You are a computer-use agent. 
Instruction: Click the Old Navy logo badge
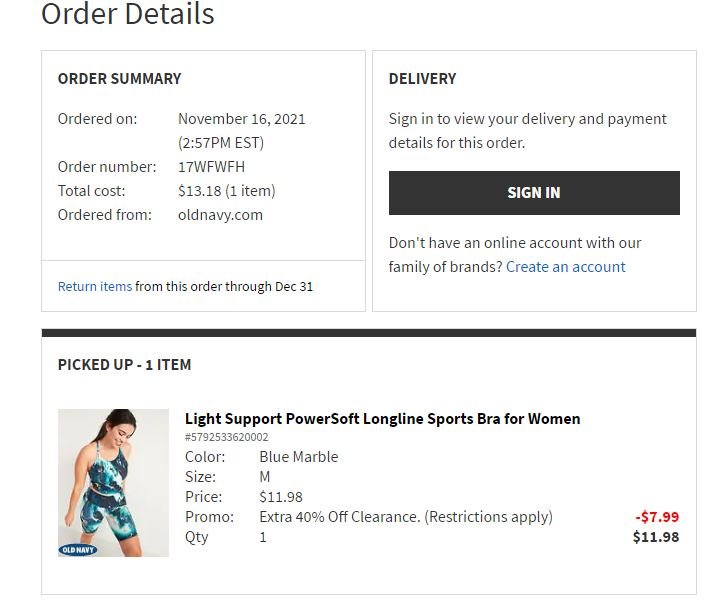[78, 549]
